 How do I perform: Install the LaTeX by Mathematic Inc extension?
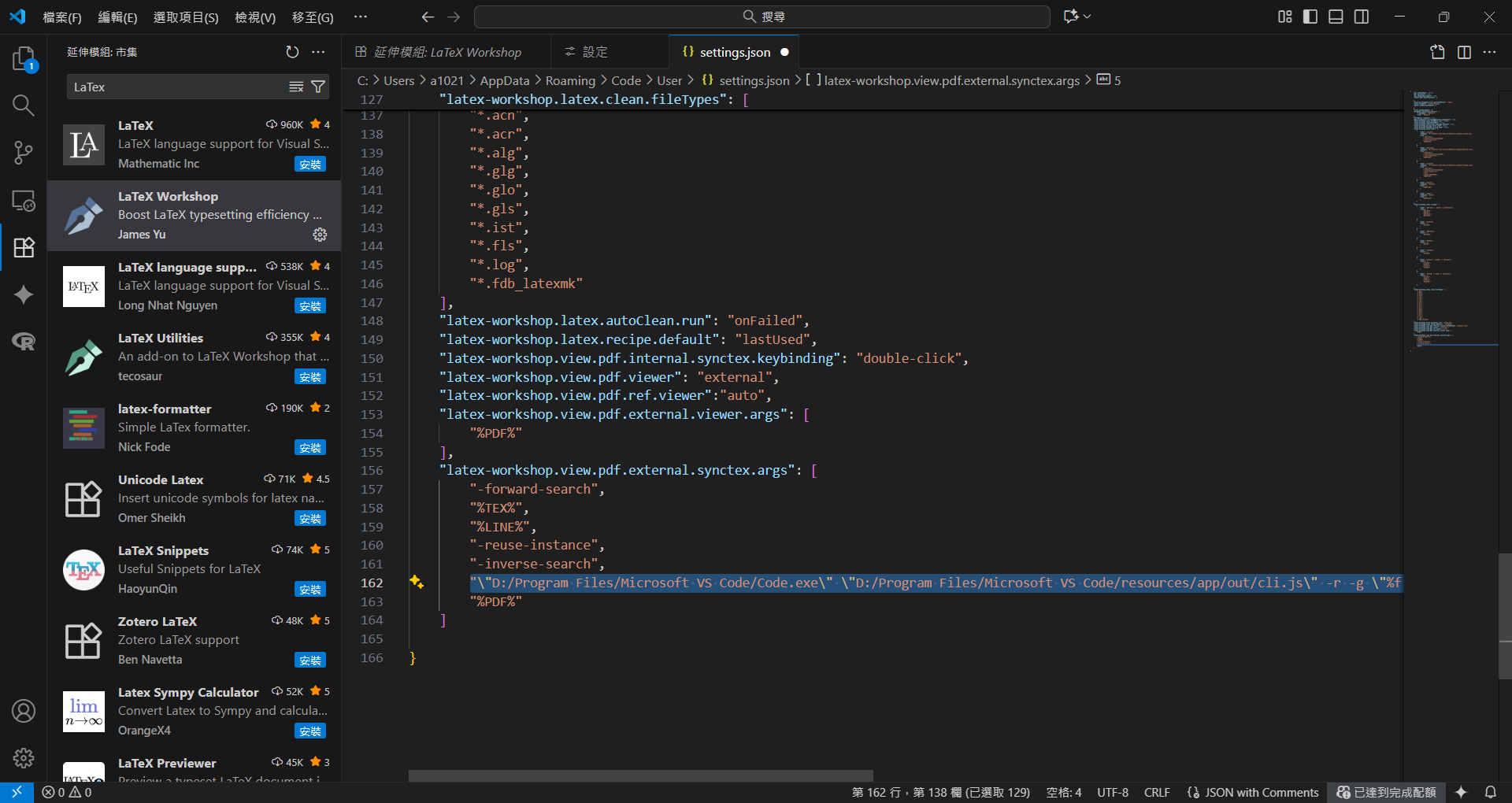click(x=310, y=165)
